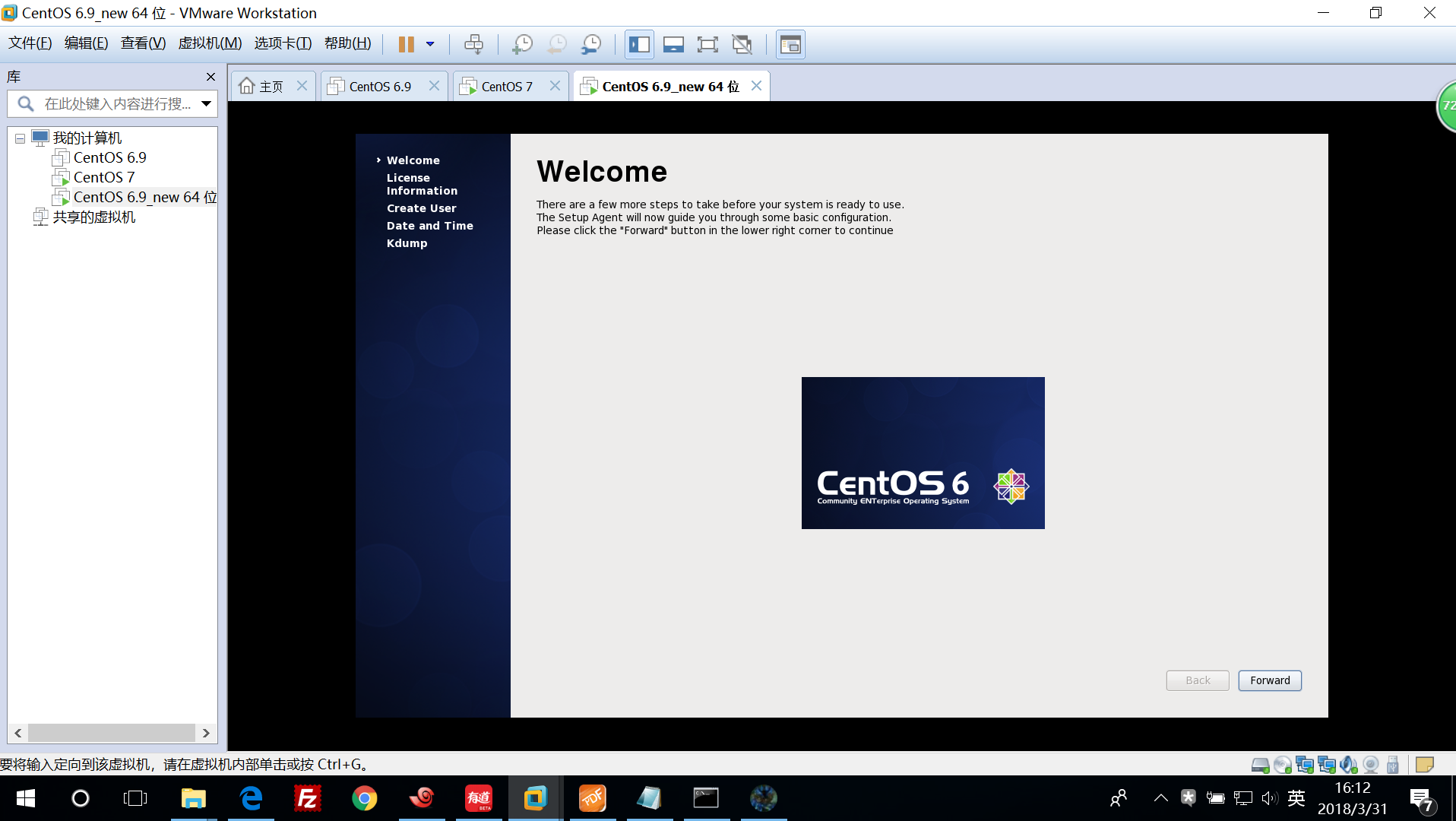Open the 编辑(E) menu
Viewport: 1456px width, 821px height.
tap(86, 43)
